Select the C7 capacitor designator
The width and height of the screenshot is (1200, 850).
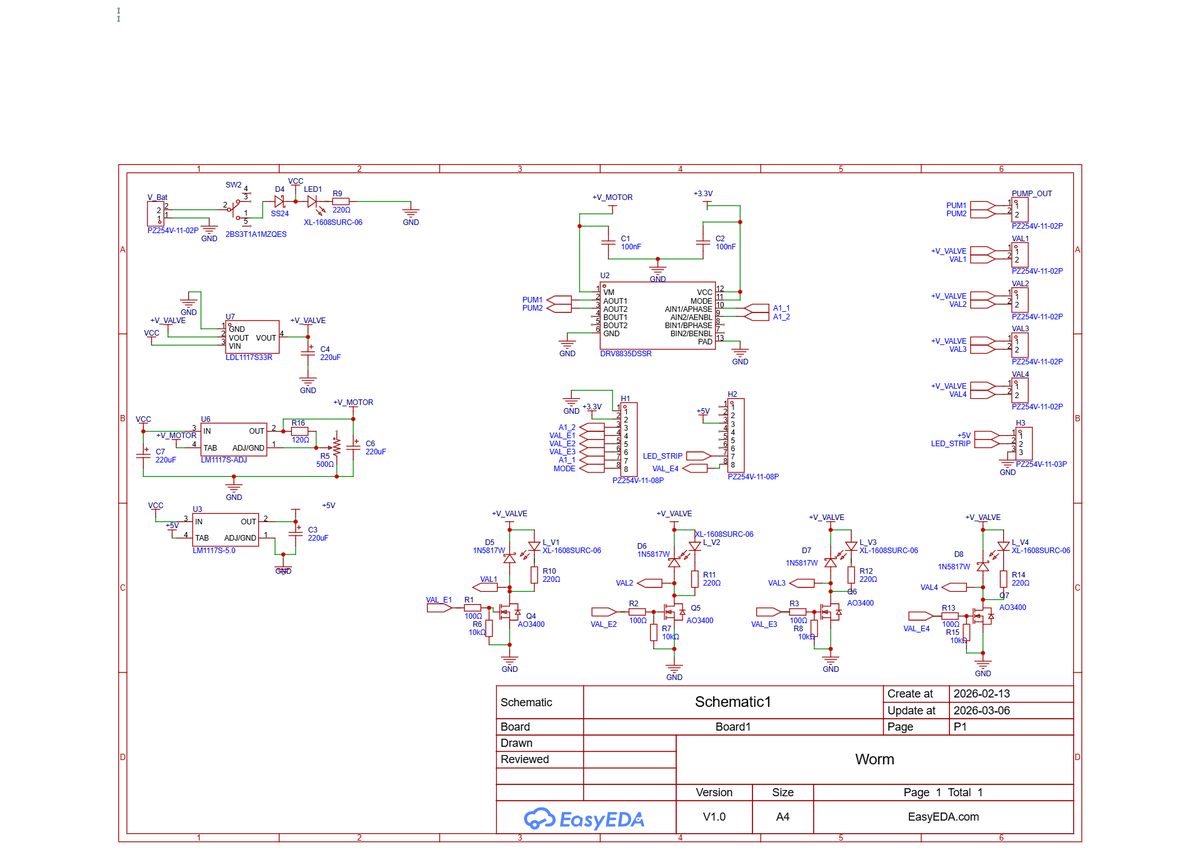(160, 451)
